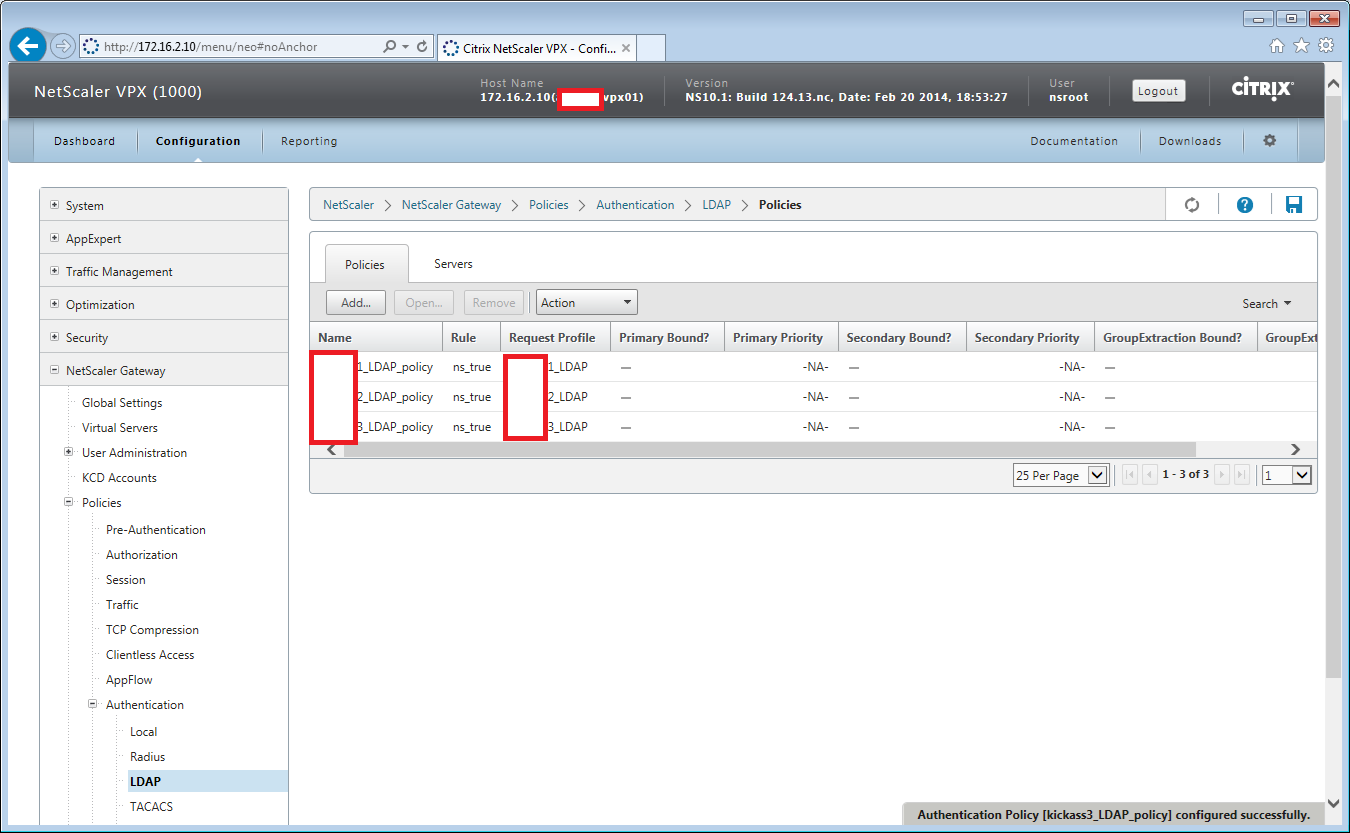Select the Policies tab
This screenshot has width=1350, height=833.
[365, 265]
